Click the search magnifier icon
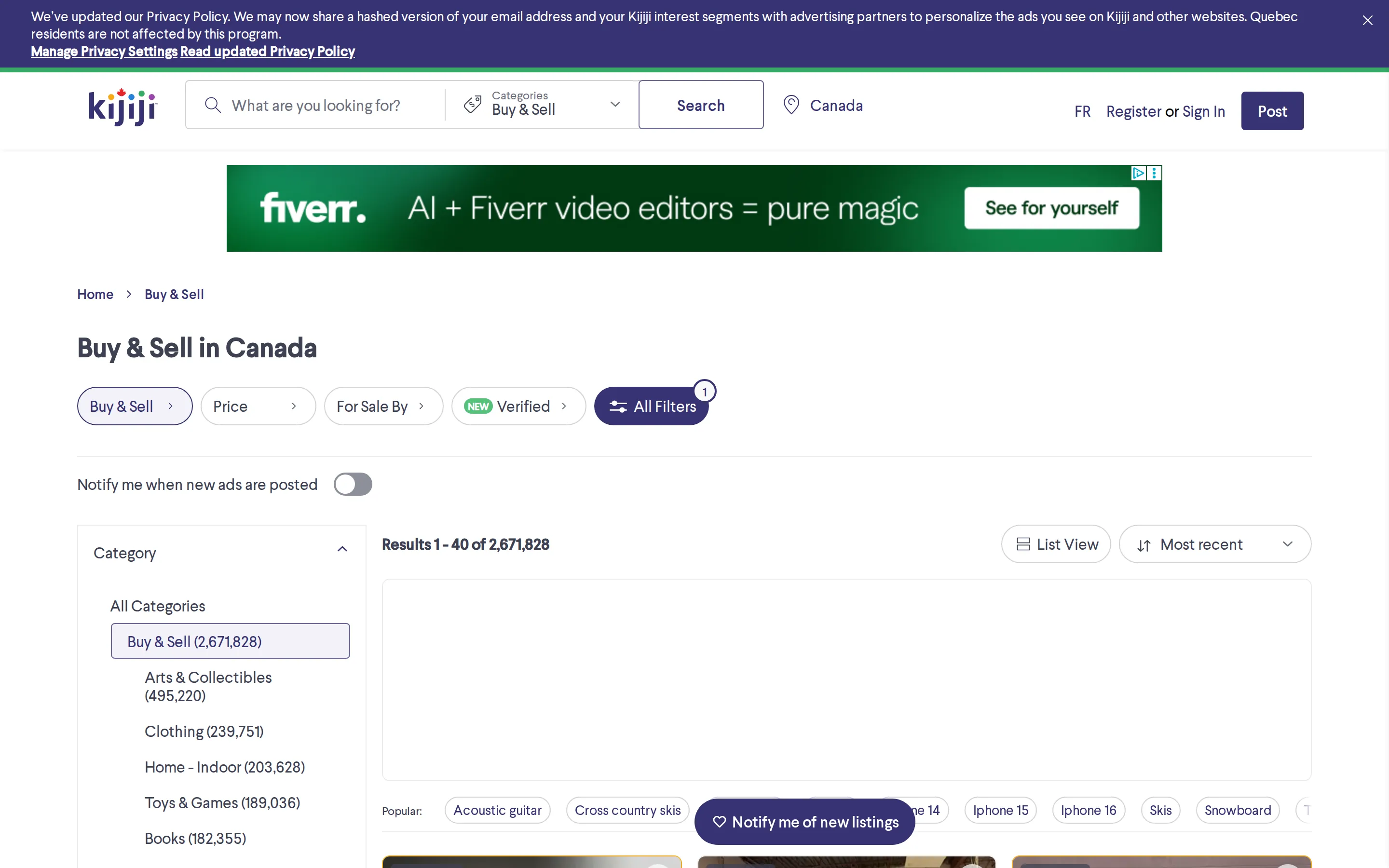The image size is (1389, 868). click(212, 105)
